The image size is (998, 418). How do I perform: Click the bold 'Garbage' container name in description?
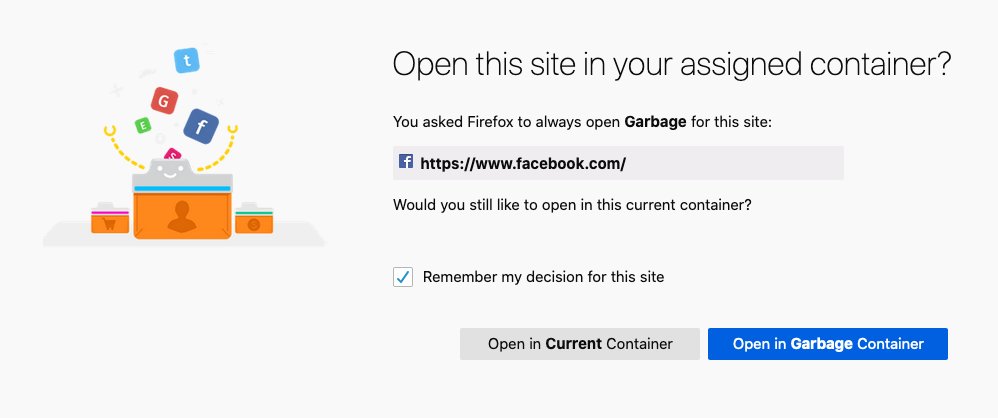tap(656, 122)
